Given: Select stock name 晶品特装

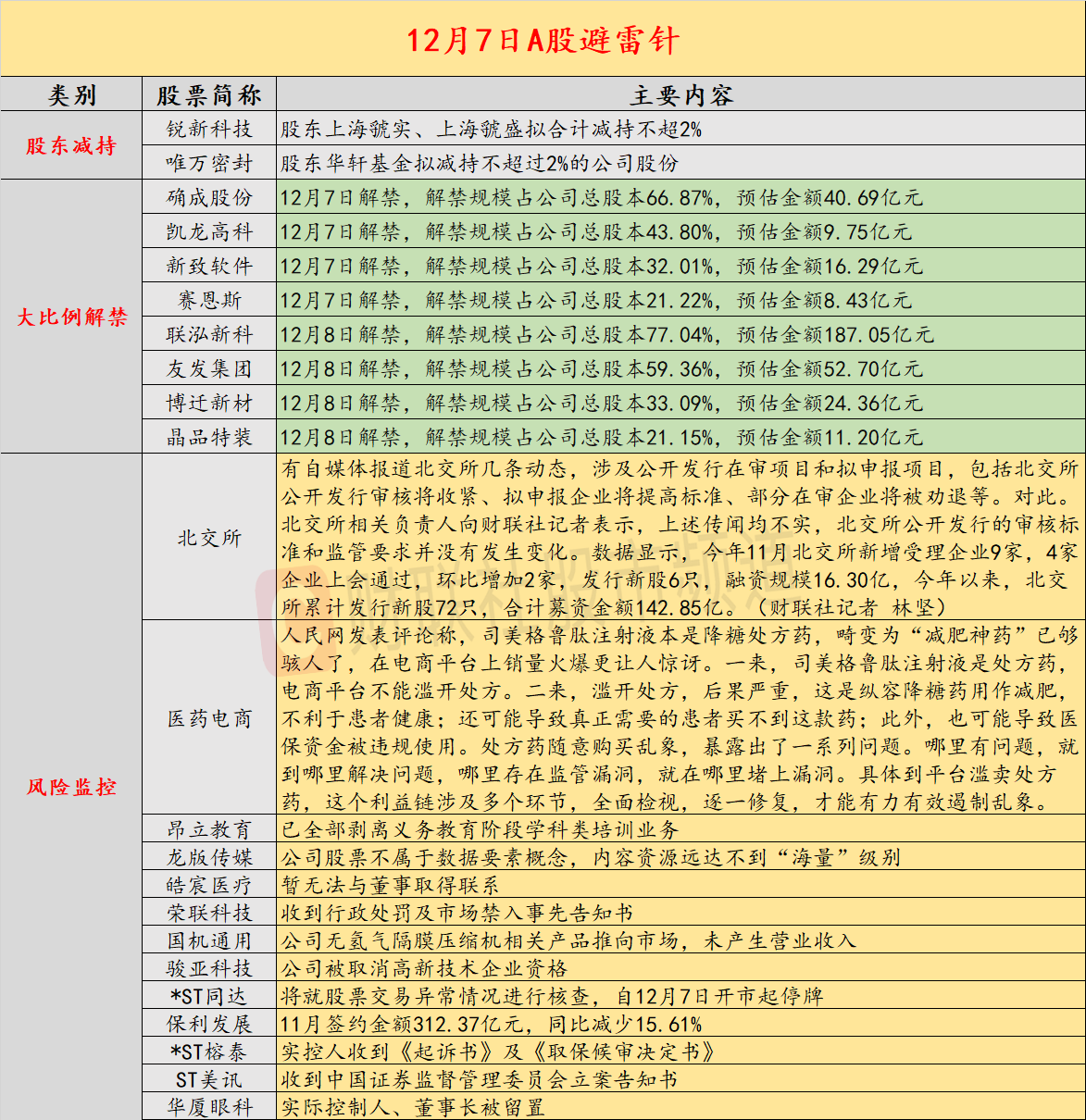Looking at the screenshot, I should [209, 437].
